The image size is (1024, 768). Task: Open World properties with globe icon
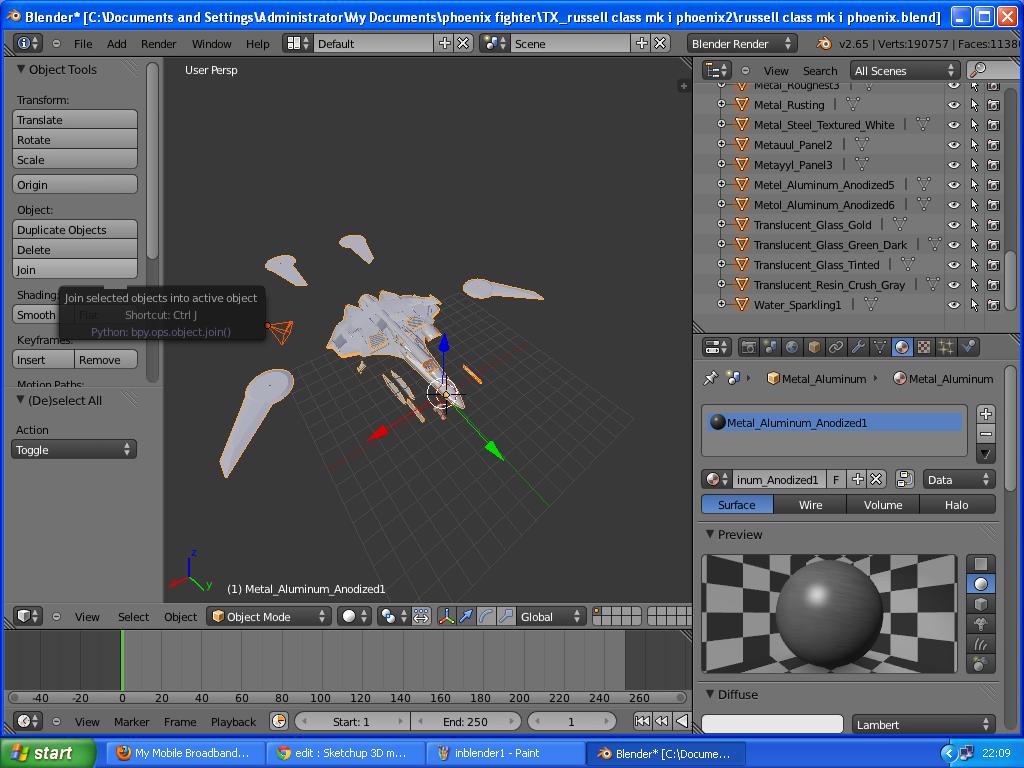pyautogui.click(x=790, y=347)
